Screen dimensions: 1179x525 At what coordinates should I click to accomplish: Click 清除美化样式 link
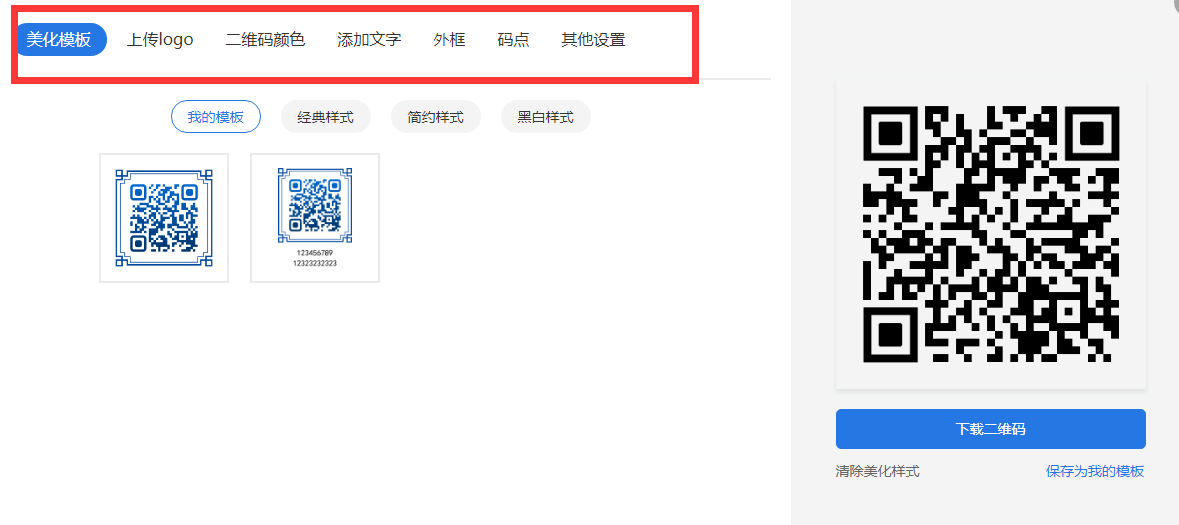877,472
